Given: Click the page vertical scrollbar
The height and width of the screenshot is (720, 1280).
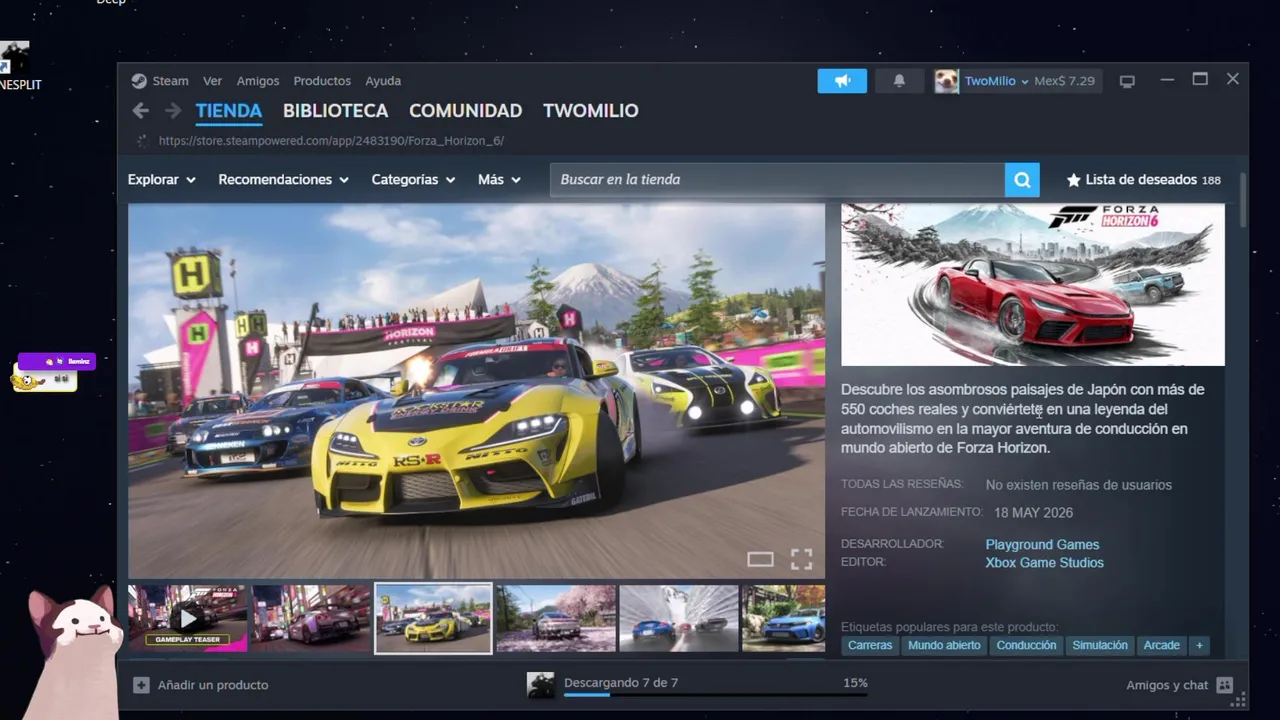Looking at the screenshot, I should click(1243, 200).
